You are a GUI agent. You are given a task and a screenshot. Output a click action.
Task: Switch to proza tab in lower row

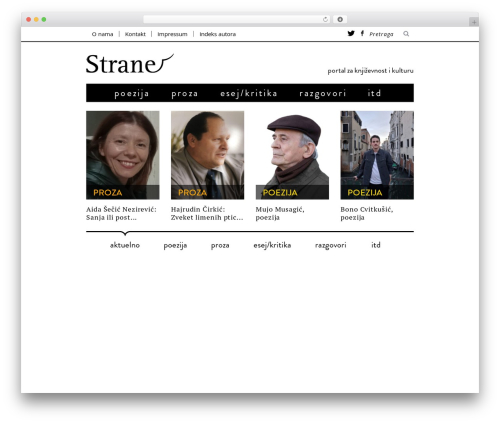(220, 246)
